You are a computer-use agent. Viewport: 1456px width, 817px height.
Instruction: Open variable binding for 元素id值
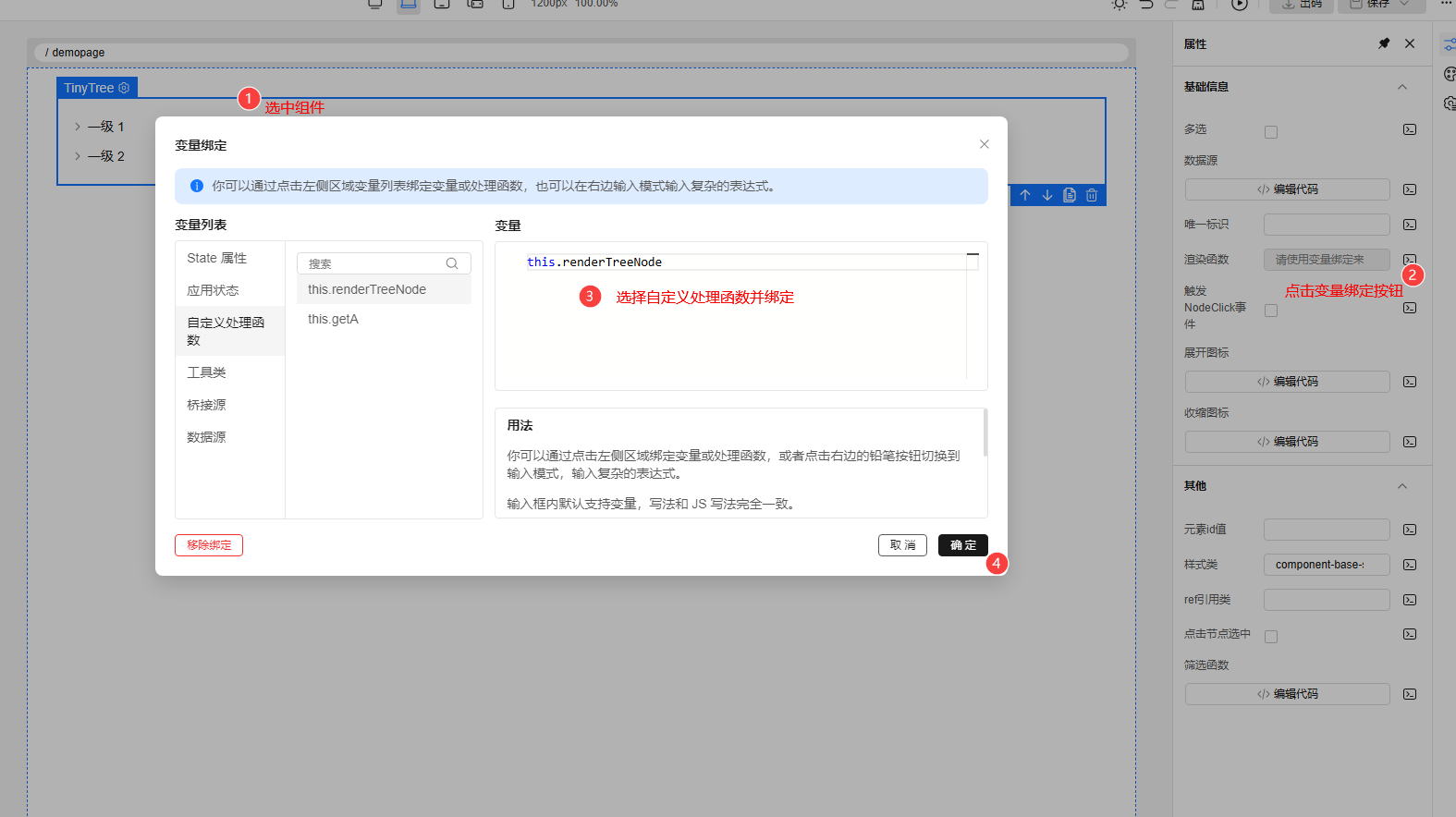click(1410, 530)
